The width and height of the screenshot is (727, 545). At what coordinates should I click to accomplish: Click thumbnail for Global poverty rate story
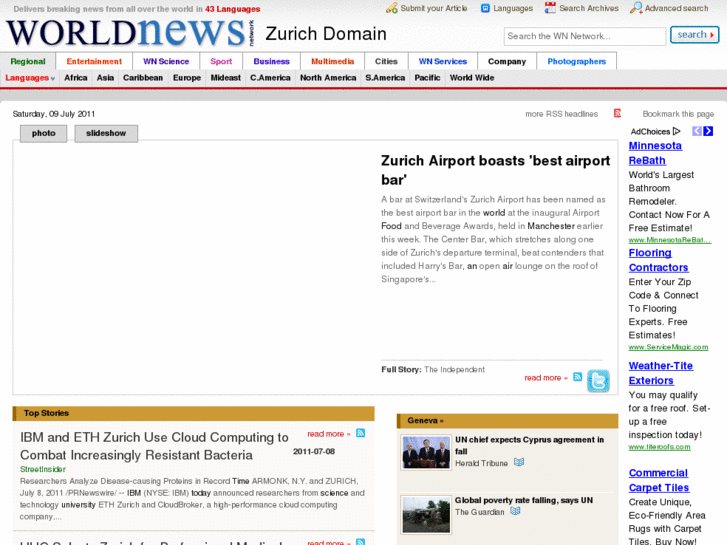click(x=426, y=514)
